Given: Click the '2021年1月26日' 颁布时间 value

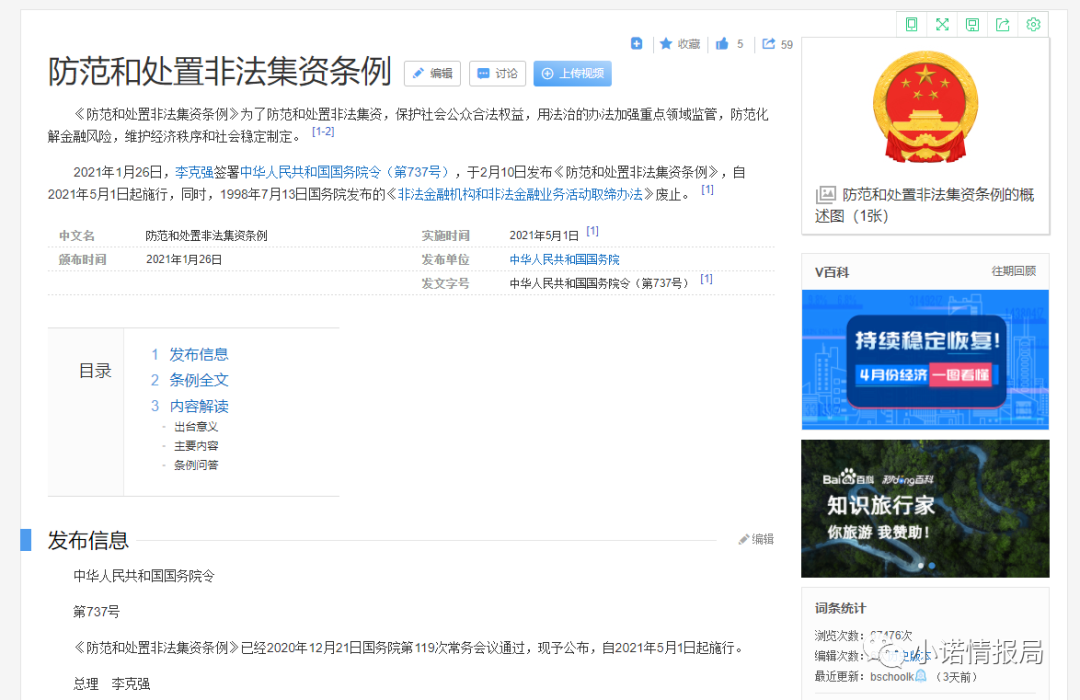Looking at the screenshot, I should pos(184,260).
